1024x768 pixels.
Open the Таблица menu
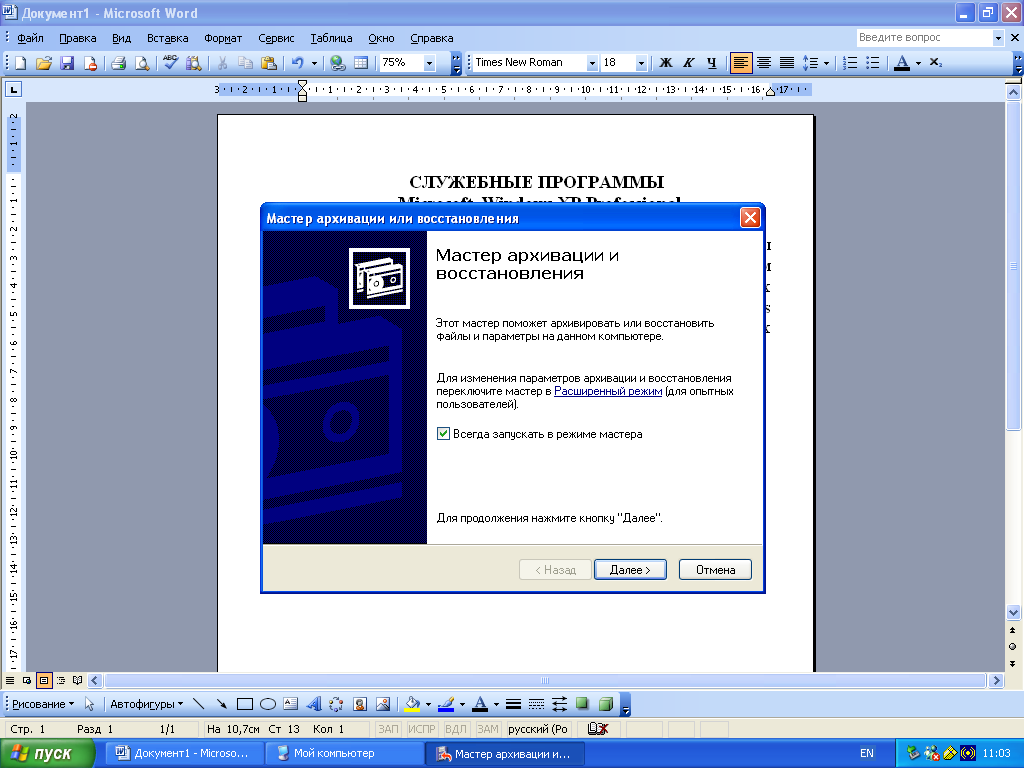pyautogui.click(x=331, y=38)
